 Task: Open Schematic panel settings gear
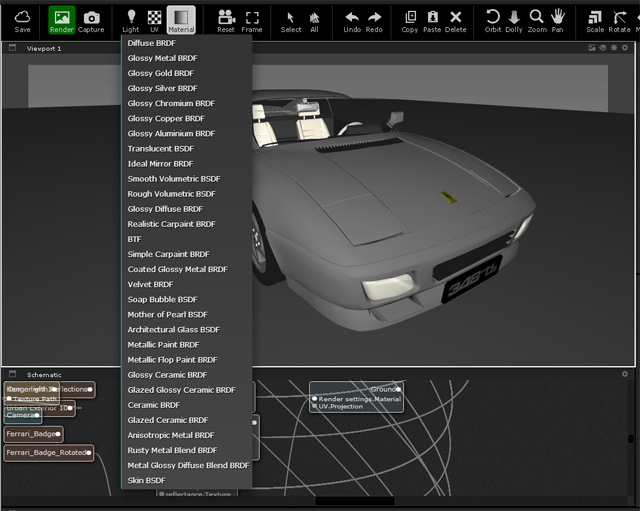point(625,374)
